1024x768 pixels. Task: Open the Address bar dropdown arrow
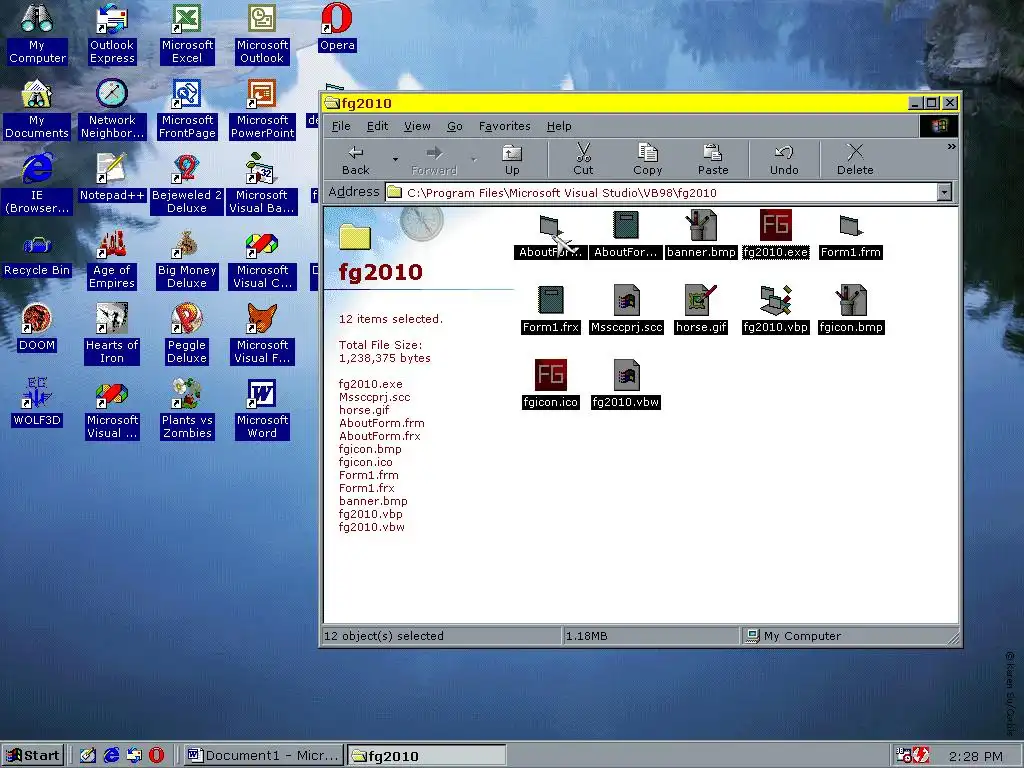tap(944, 192)
